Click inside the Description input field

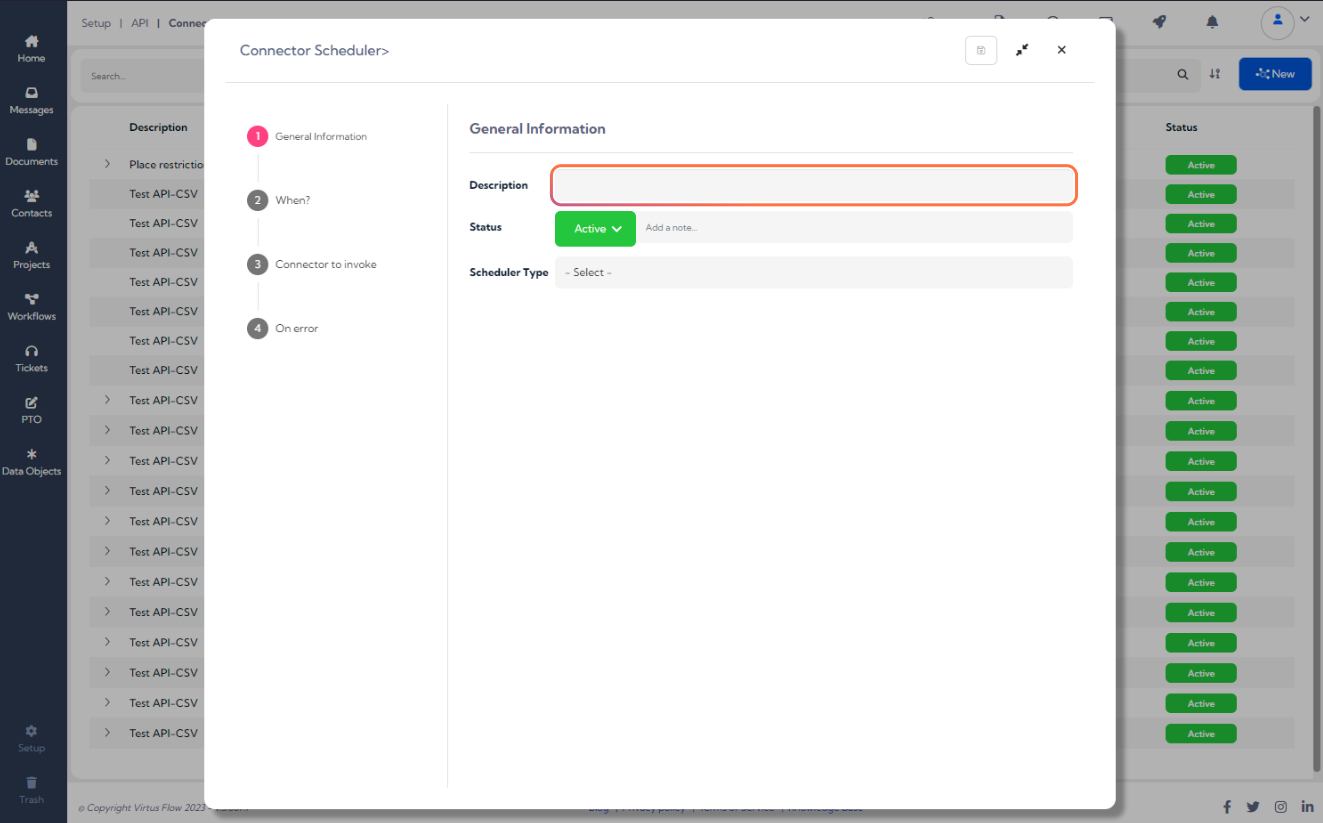pyautogui.click(x=813, y=185)
